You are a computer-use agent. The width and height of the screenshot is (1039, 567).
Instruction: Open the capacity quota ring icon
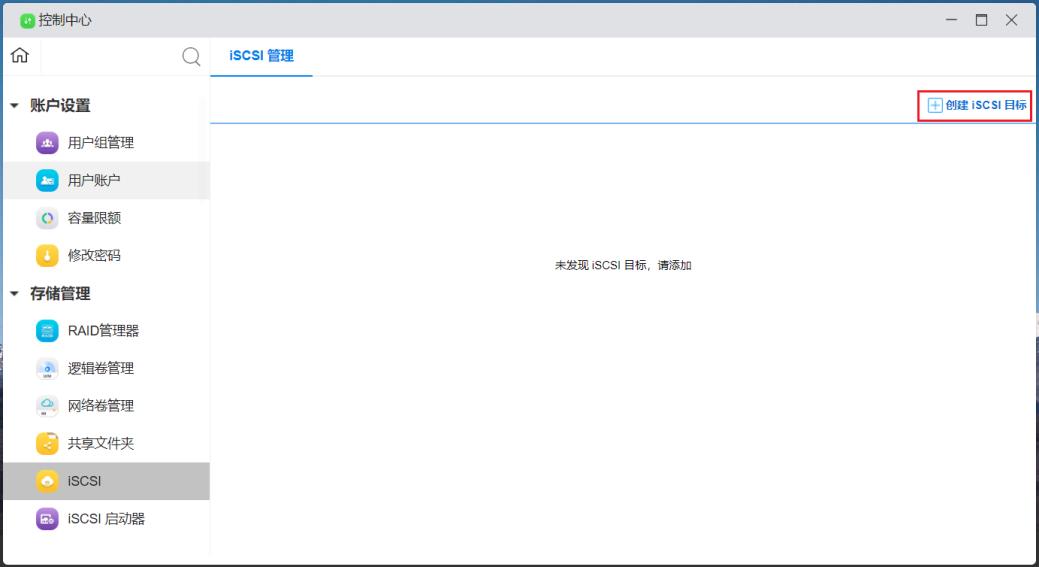point(48,218)
